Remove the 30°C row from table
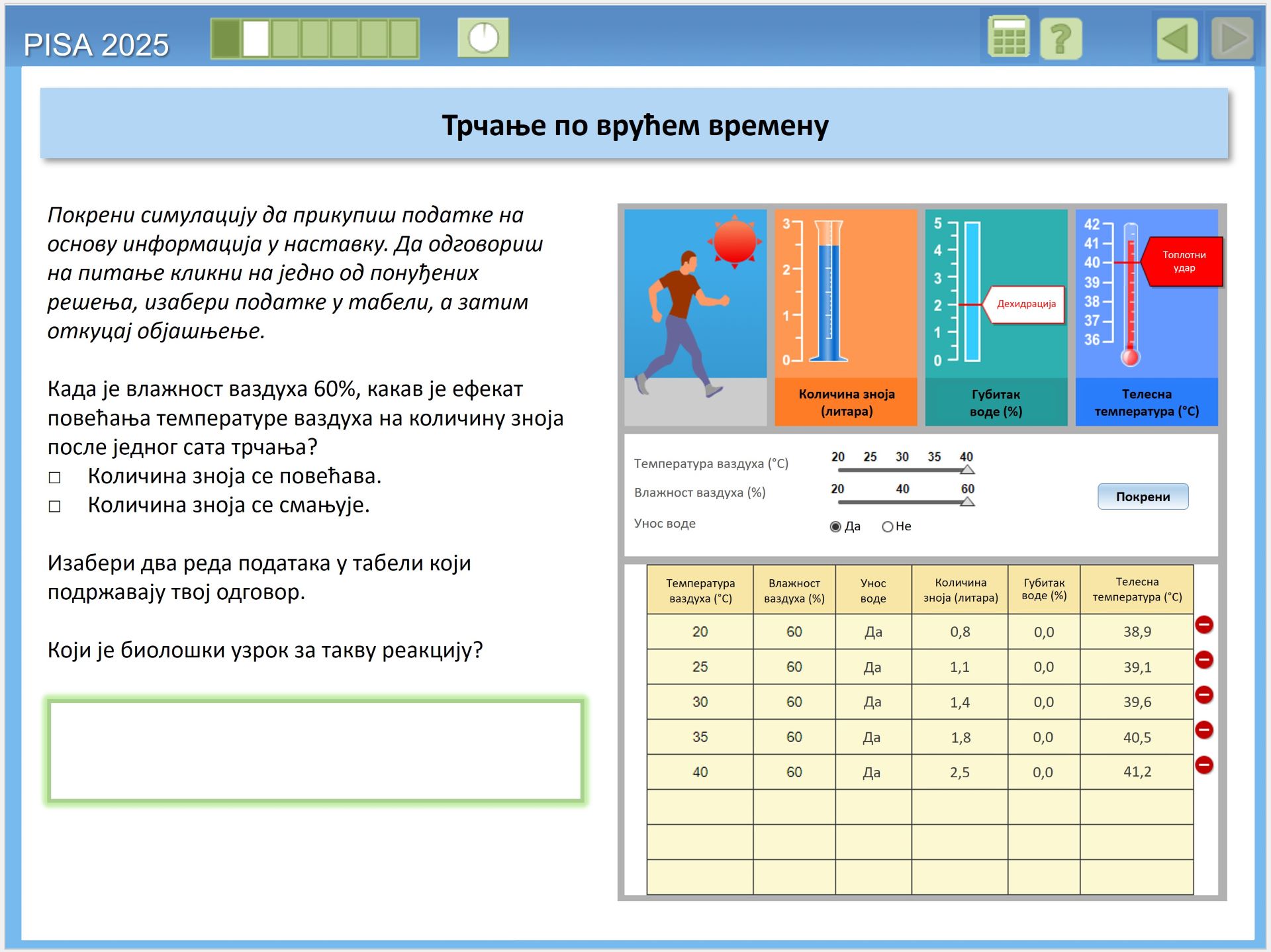 [x=1203, y=694]
